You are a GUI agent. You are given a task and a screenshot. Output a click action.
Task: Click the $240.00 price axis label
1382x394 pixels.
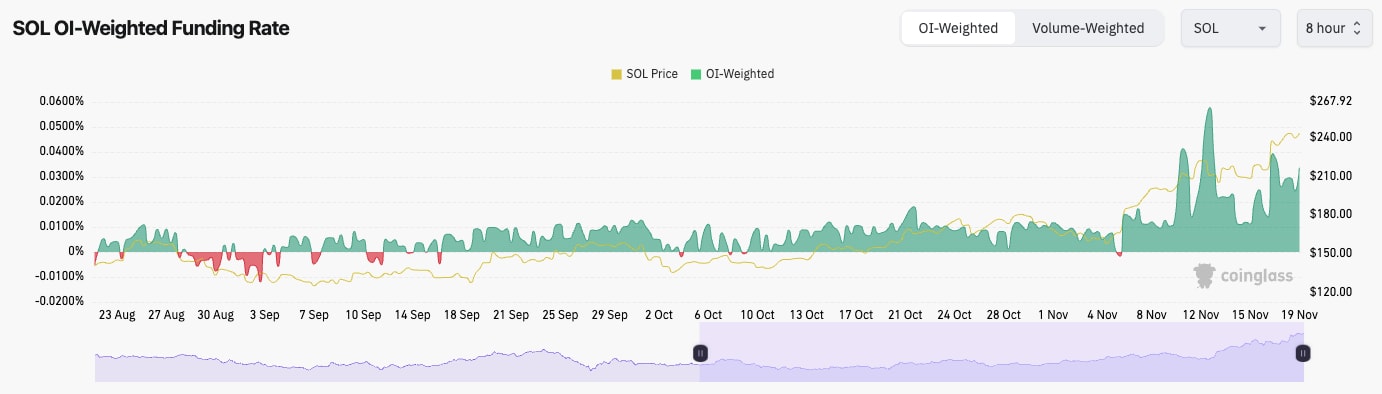[x=1330, y=137]
